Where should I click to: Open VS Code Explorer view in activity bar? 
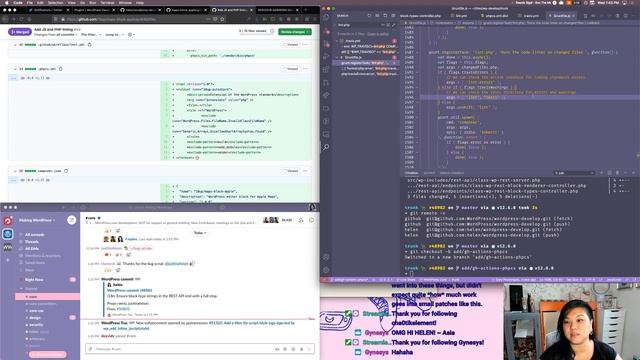[326, 17]
